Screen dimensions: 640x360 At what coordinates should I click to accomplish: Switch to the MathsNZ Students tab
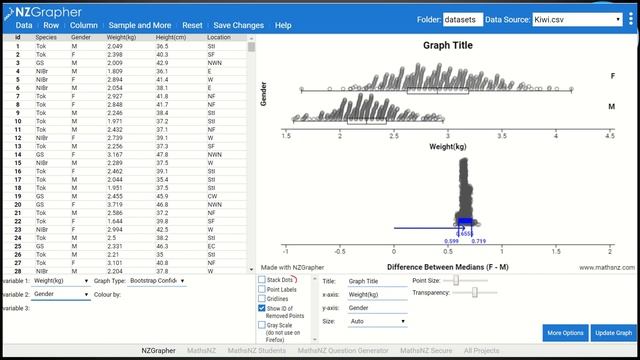point(257,351)
